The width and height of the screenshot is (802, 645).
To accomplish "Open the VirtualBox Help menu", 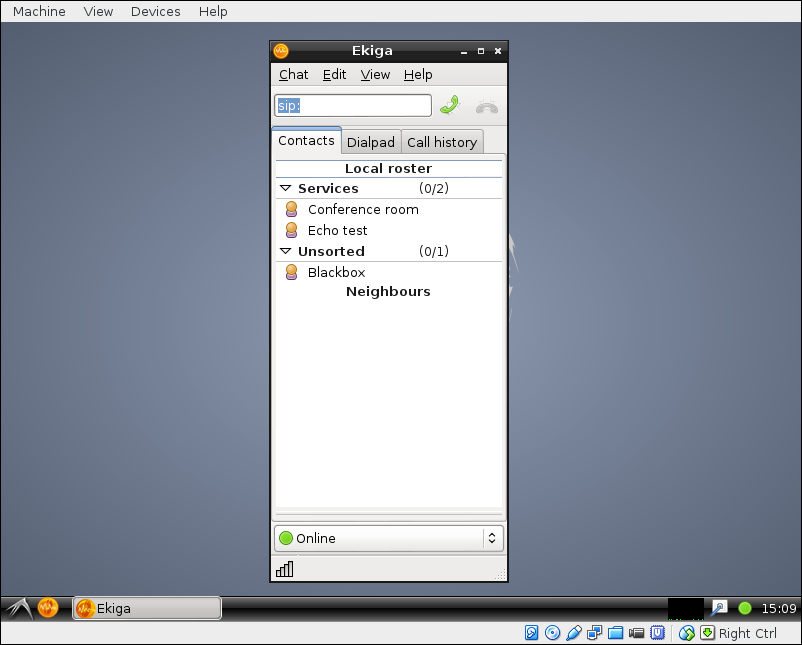I will click(213, 11).
